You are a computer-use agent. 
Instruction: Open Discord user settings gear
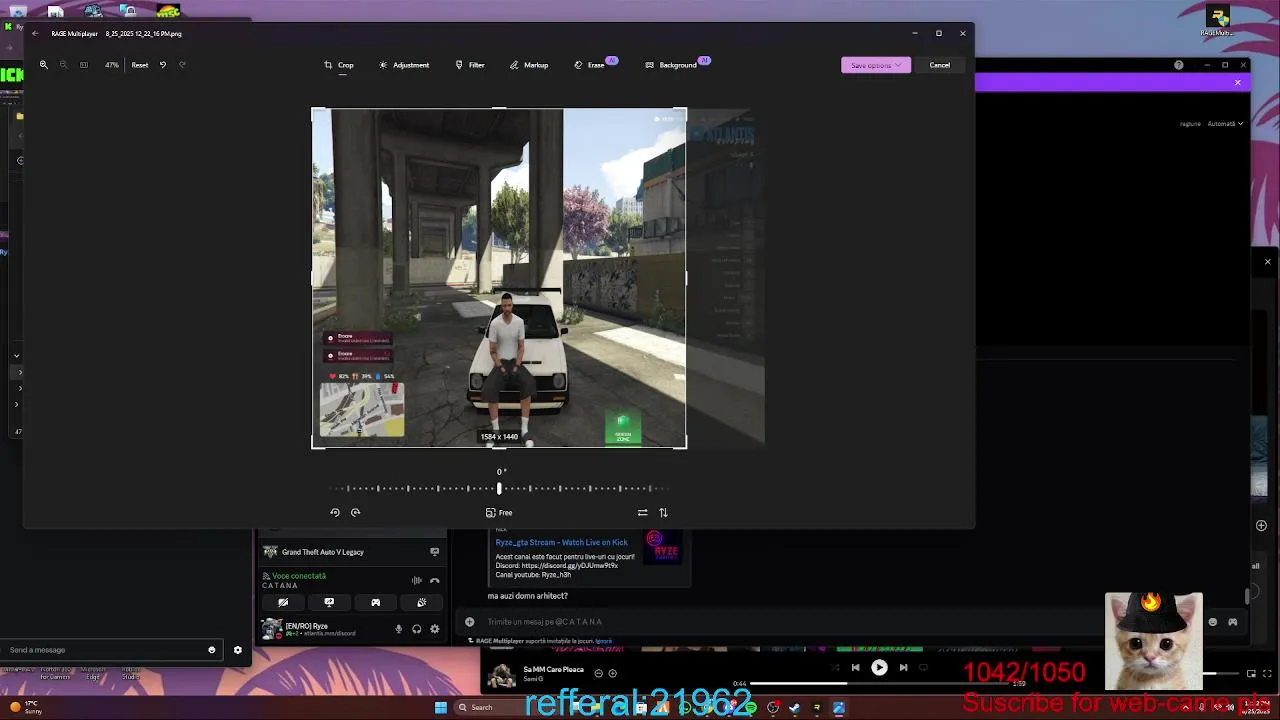click(434, 629)
